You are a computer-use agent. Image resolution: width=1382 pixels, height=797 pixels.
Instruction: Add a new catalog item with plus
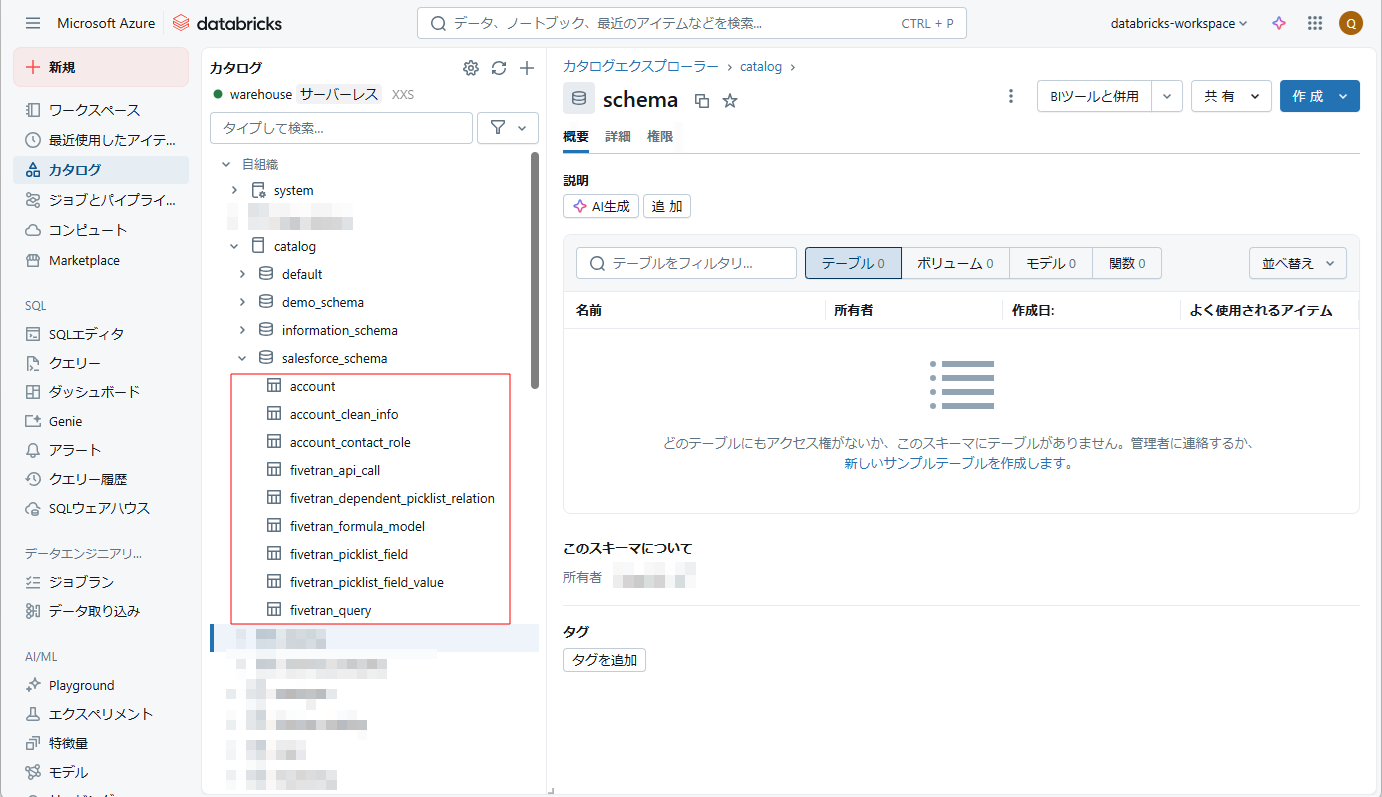pyautogui.click(x=527, y=68)
